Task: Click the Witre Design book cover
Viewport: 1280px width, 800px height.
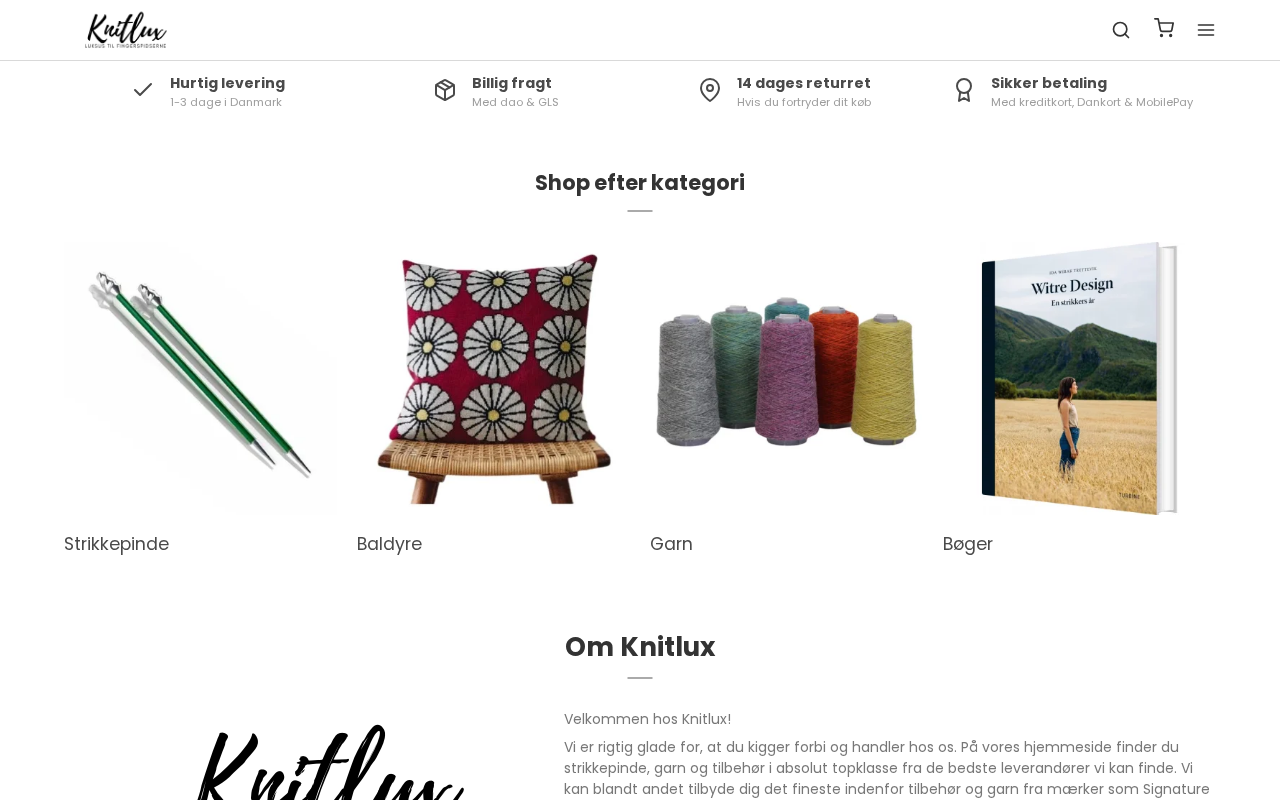Action: 1079,377
